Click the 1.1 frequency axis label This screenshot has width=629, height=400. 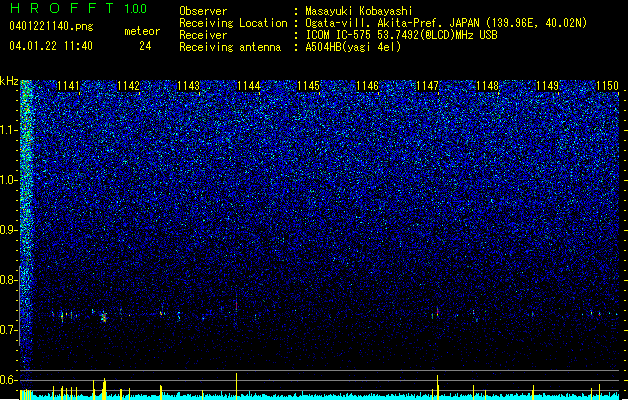coord(9,130)
